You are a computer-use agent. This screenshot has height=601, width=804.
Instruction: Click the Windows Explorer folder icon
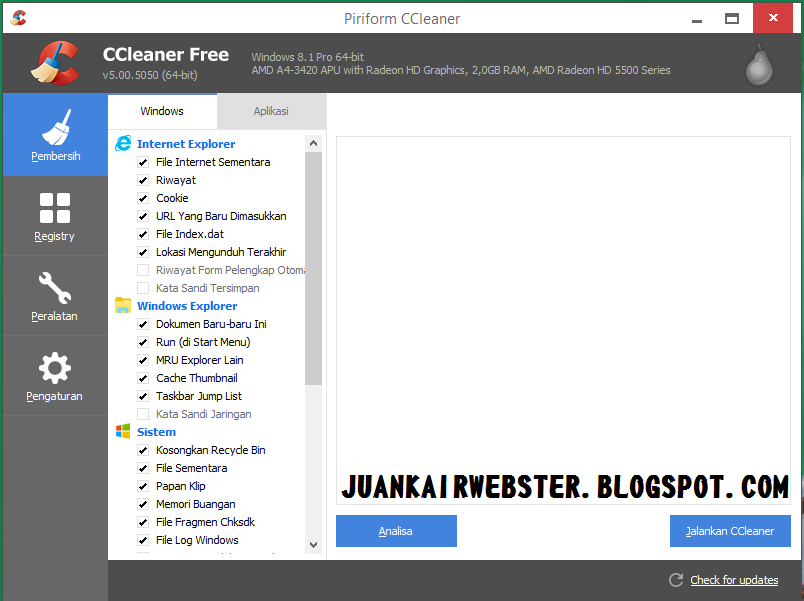tap(123, 305)
